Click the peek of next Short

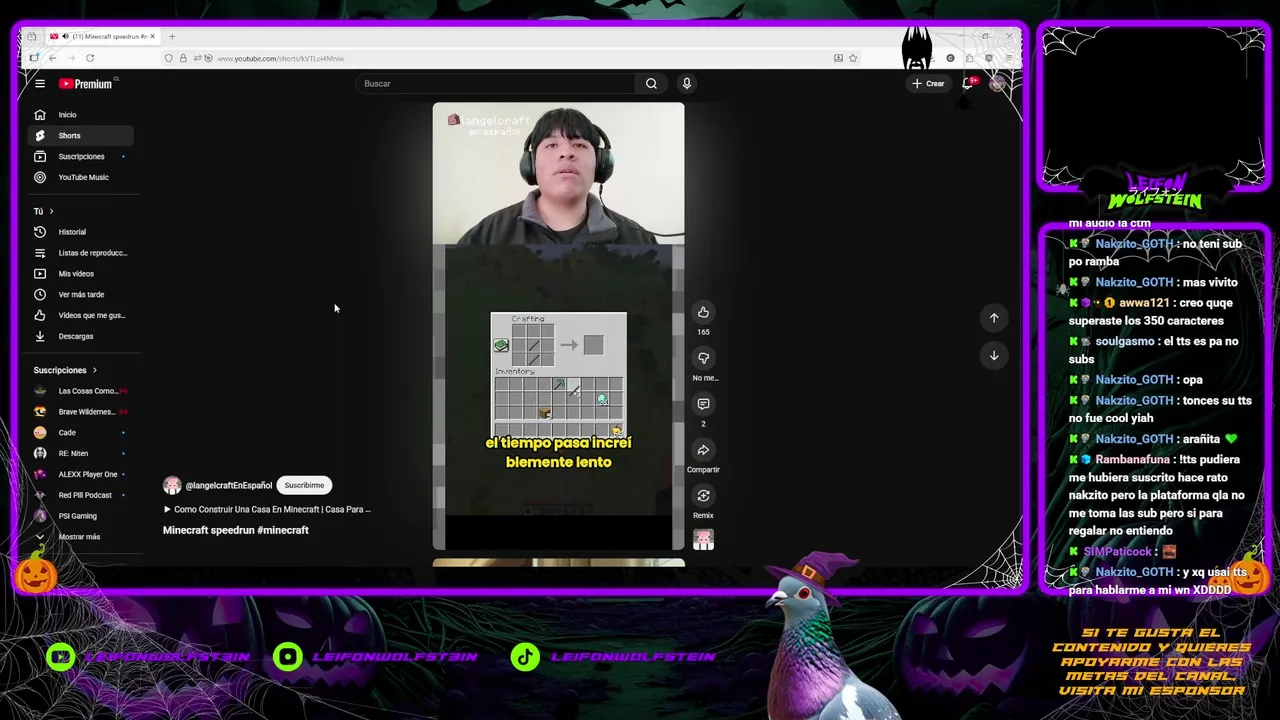[x=558, y=563]
